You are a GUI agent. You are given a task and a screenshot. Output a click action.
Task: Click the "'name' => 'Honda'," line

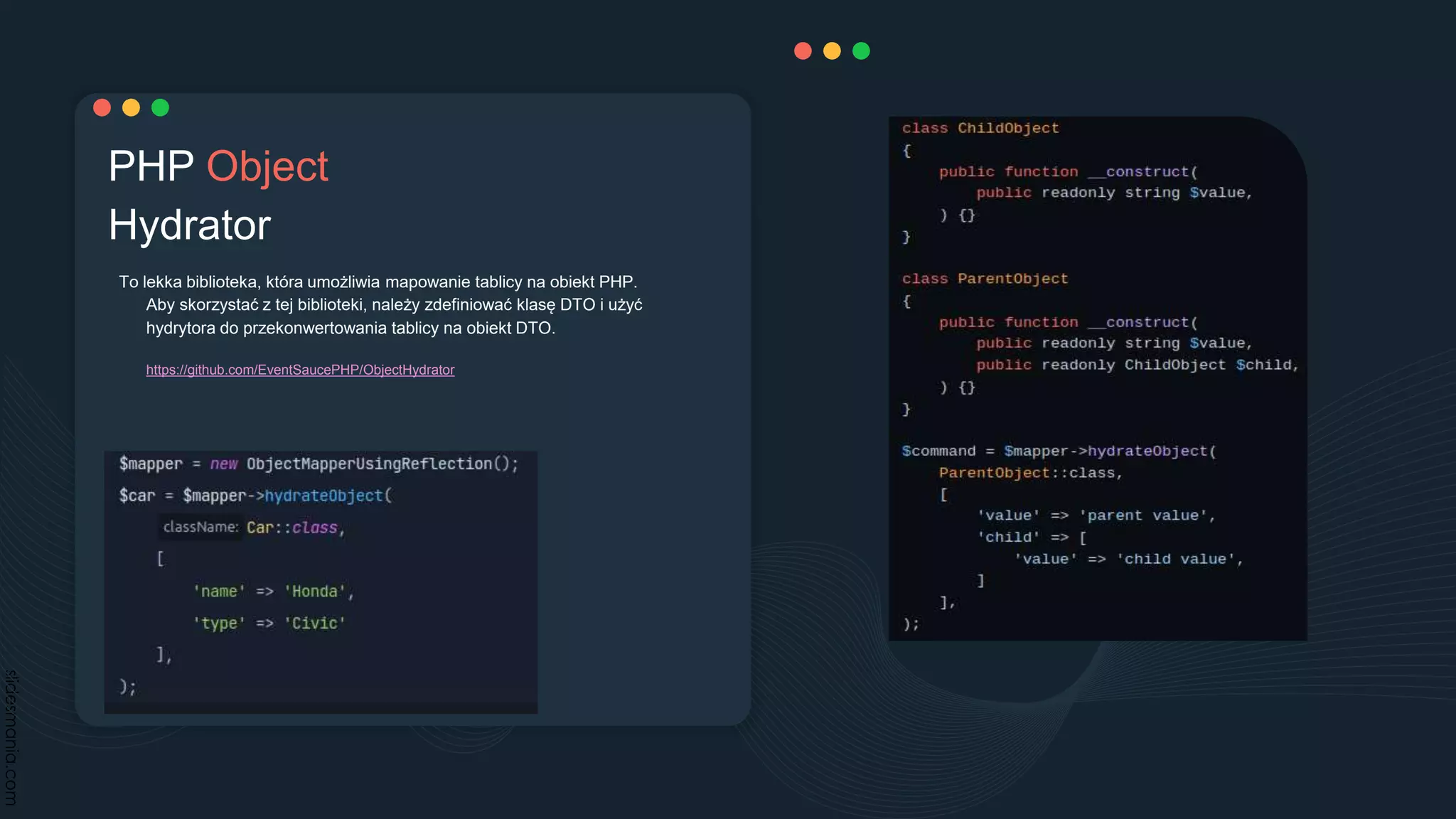tap(274, 591)
